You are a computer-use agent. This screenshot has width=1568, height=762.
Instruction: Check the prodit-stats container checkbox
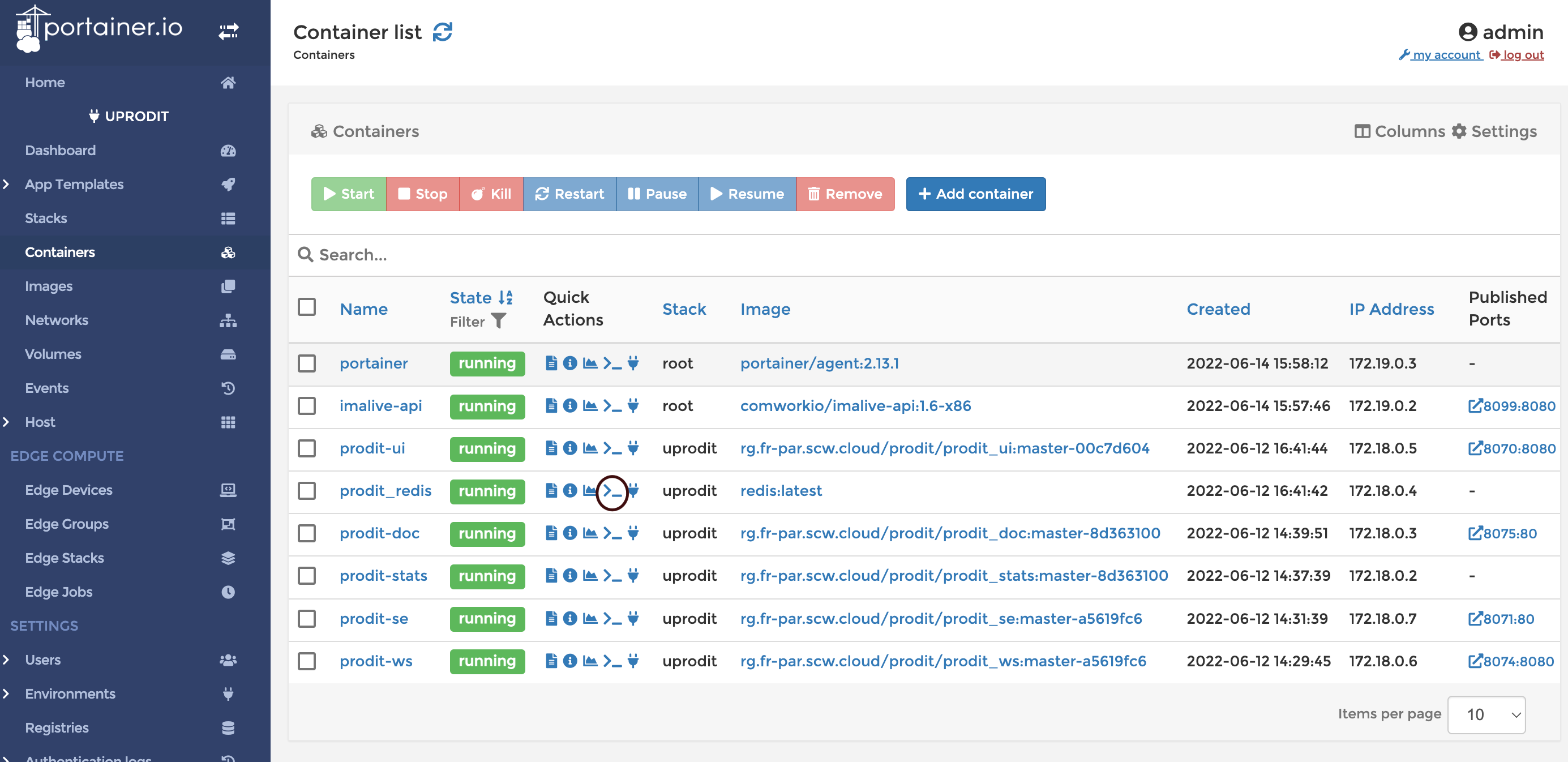coord(307,576)
